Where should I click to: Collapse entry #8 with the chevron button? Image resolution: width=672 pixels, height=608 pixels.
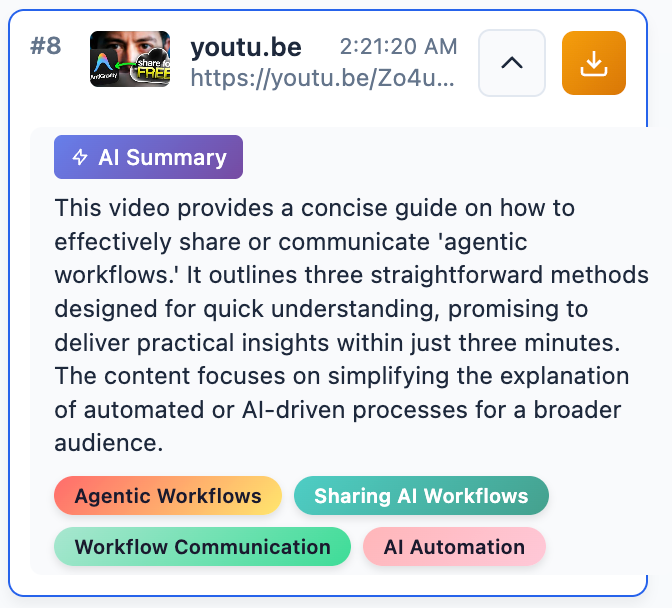coord(512,63)
